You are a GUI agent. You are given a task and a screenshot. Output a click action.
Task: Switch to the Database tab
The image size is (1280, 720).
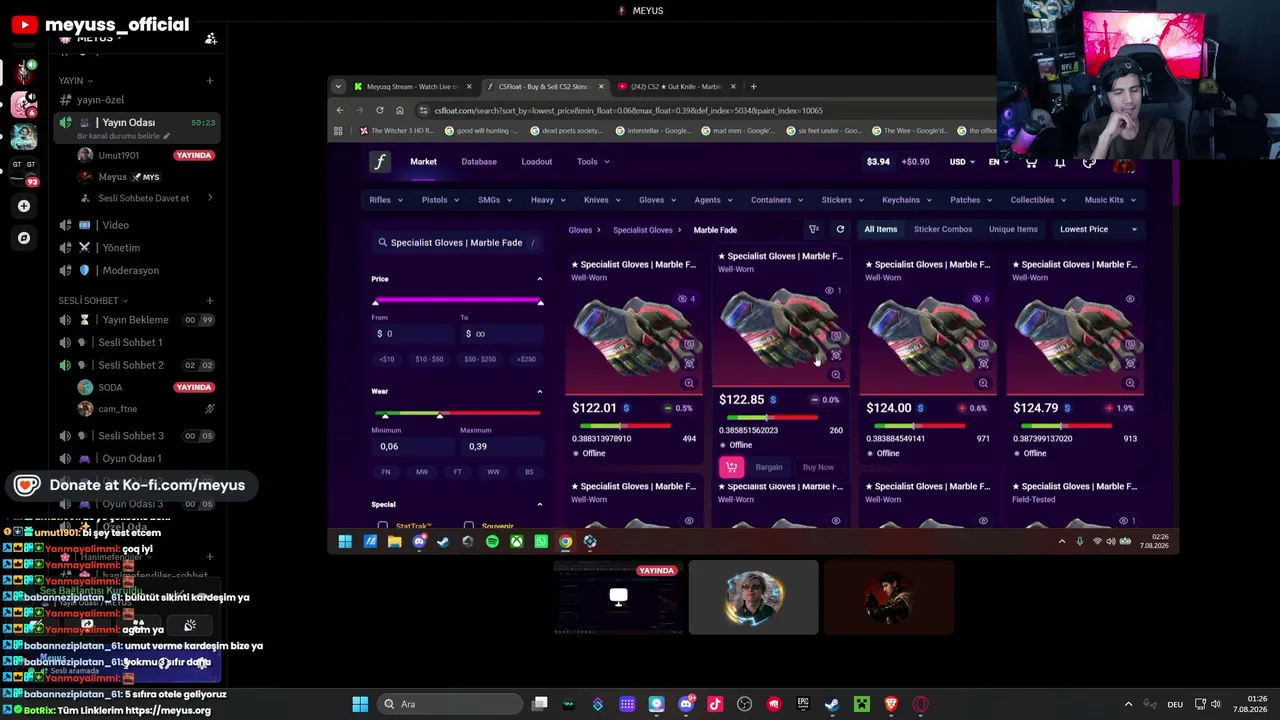(479, 162)
